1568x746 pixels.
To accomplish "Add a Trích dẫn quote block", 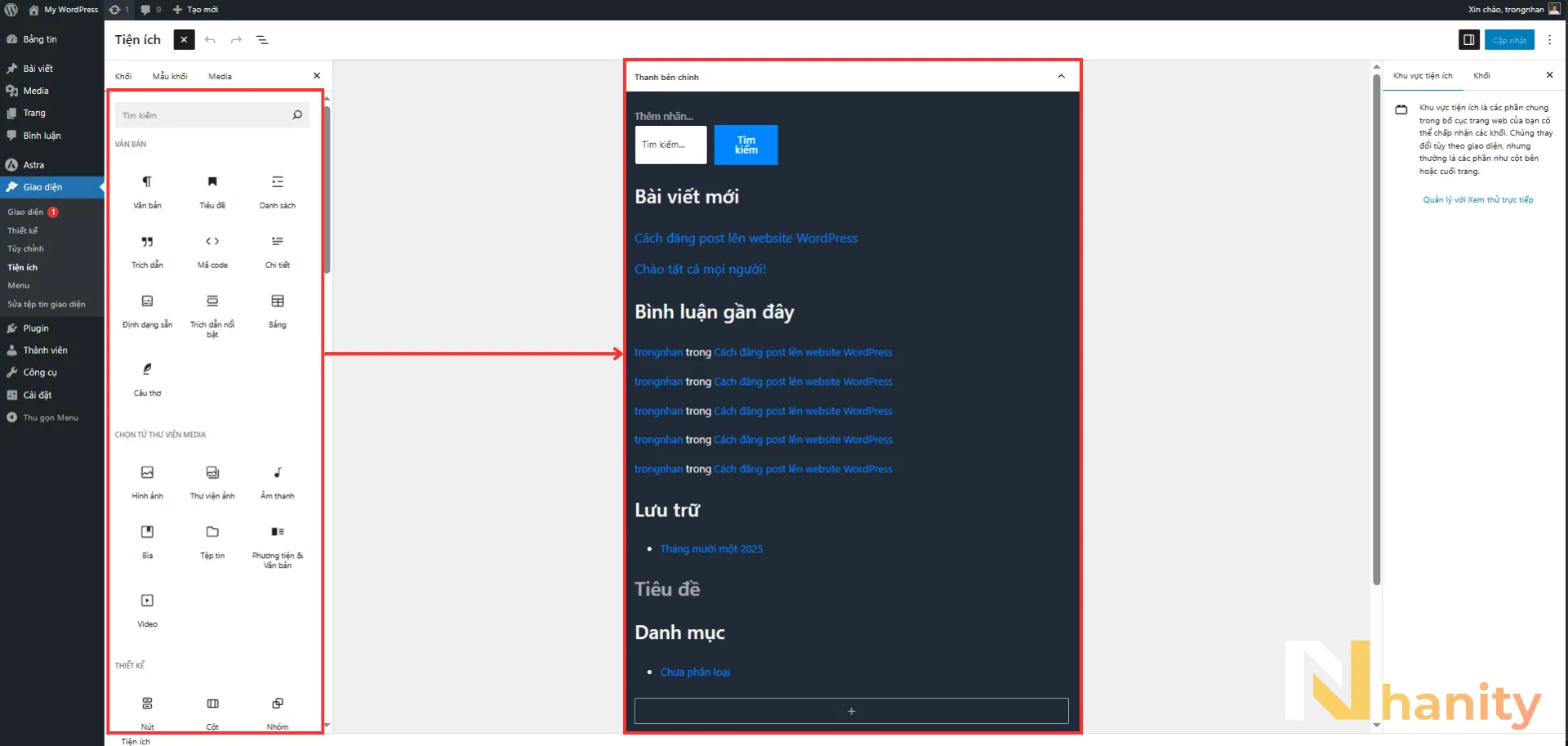I will pos(147,251).
